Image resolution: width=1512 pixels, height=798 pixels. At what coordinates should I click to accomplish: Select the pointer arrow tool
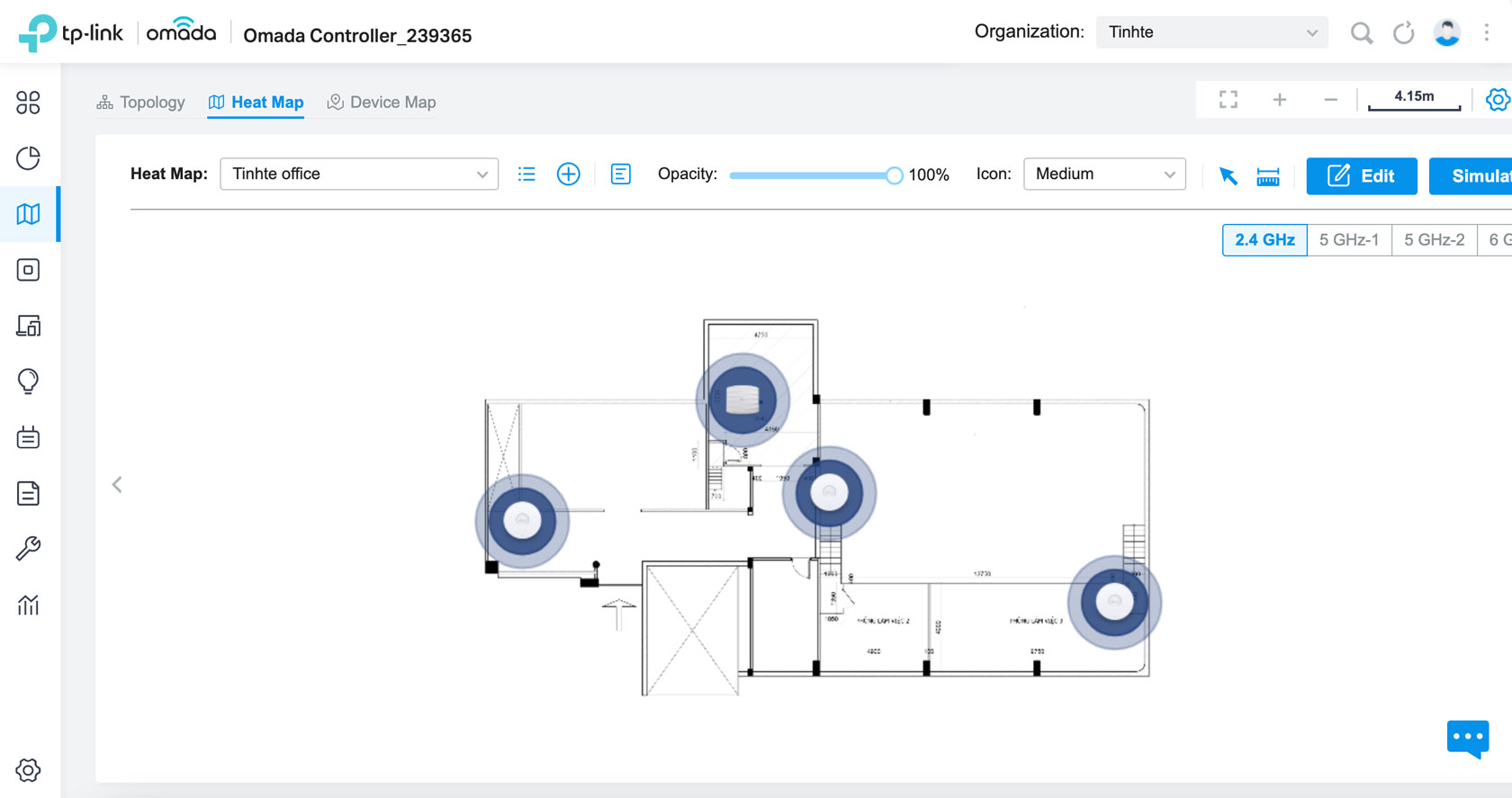pyautogui.click(x=1228, y=175)
